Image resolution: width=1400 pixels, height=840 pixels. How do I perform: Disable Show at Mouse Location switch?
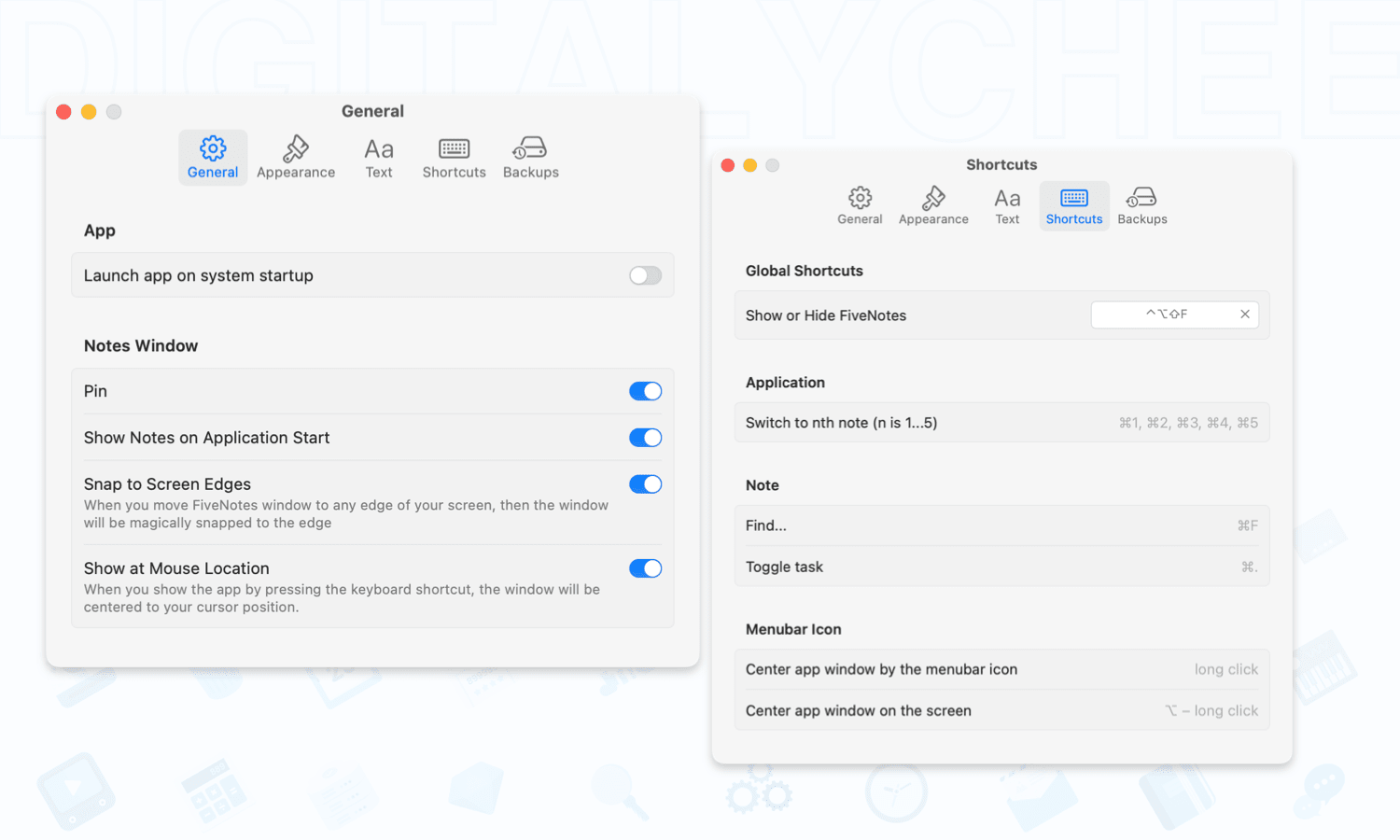click(x=645, y=568)
